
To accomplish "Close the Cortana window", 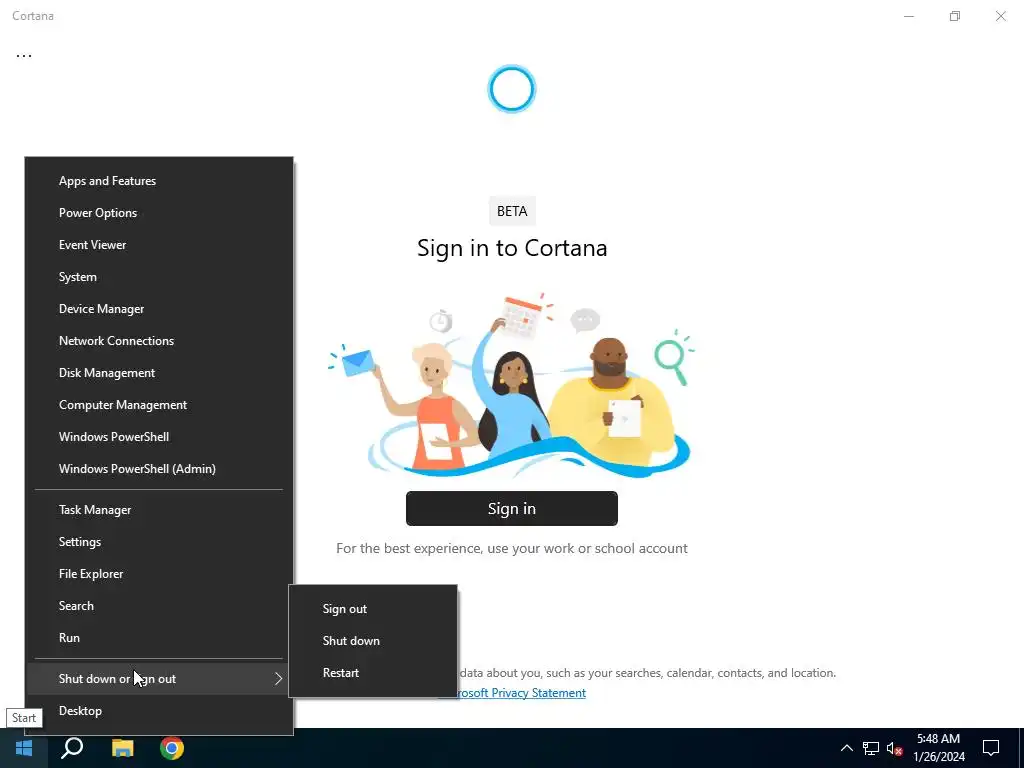I will pyautogui.click(x=1000, y=16).
